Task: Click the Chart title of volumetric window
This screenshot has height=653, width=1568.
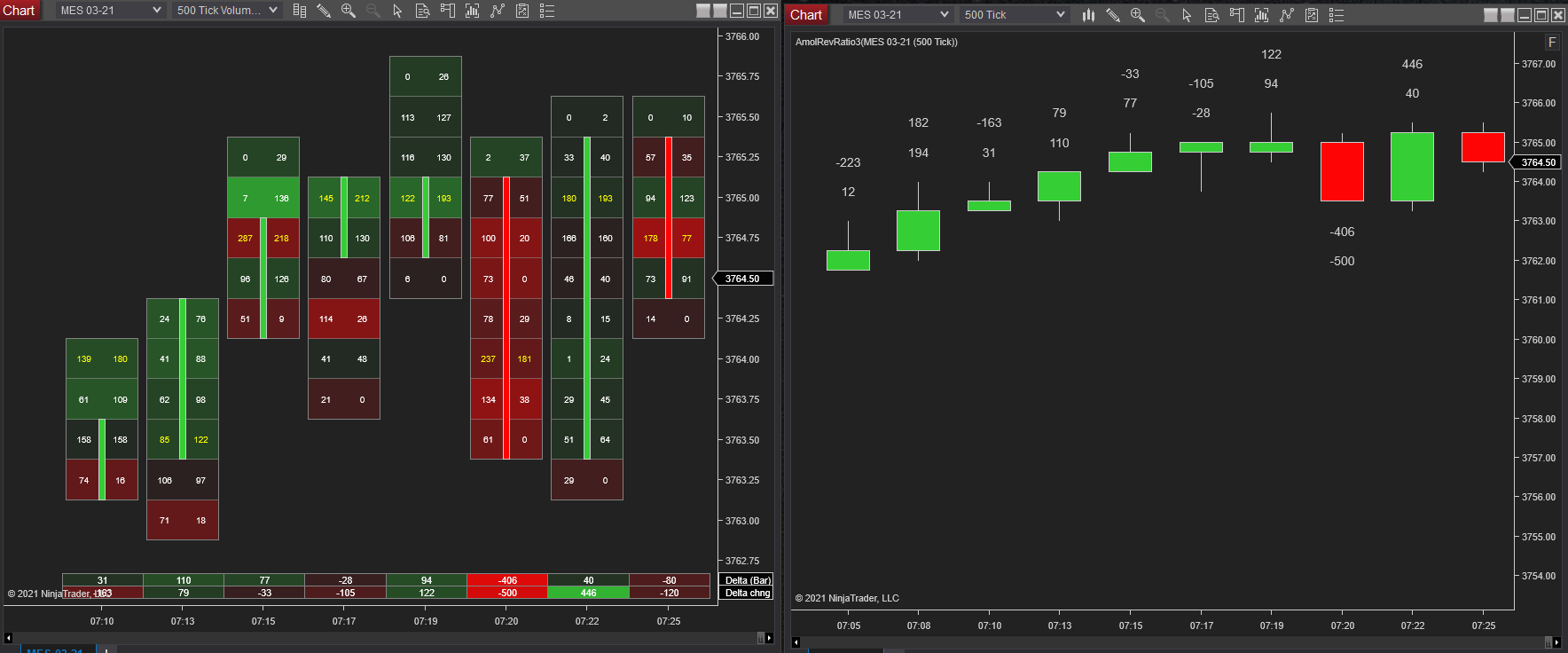Action: point(19,11)
